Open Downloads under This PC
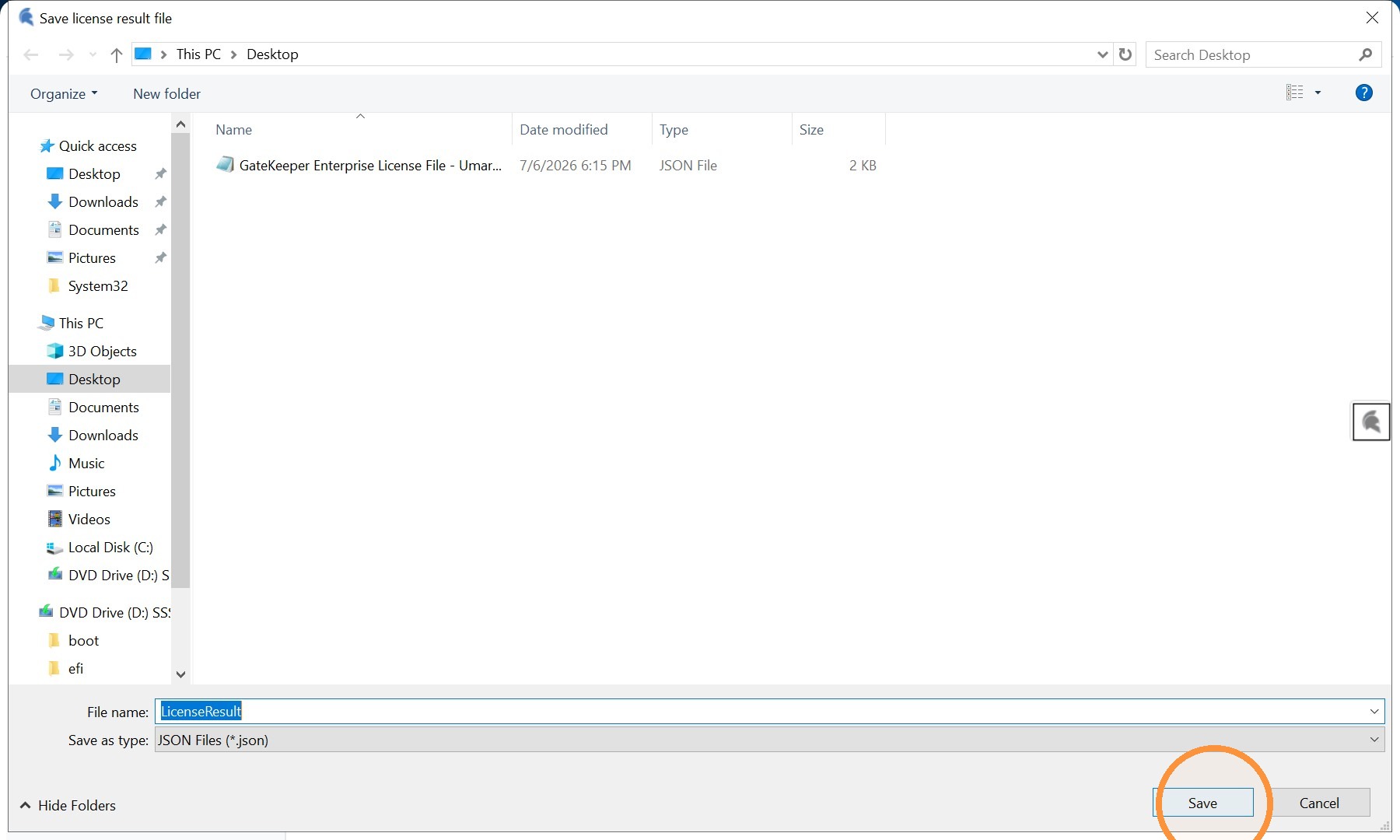The width and height of the screenshot is (1400, 840). tap(103, 435)
